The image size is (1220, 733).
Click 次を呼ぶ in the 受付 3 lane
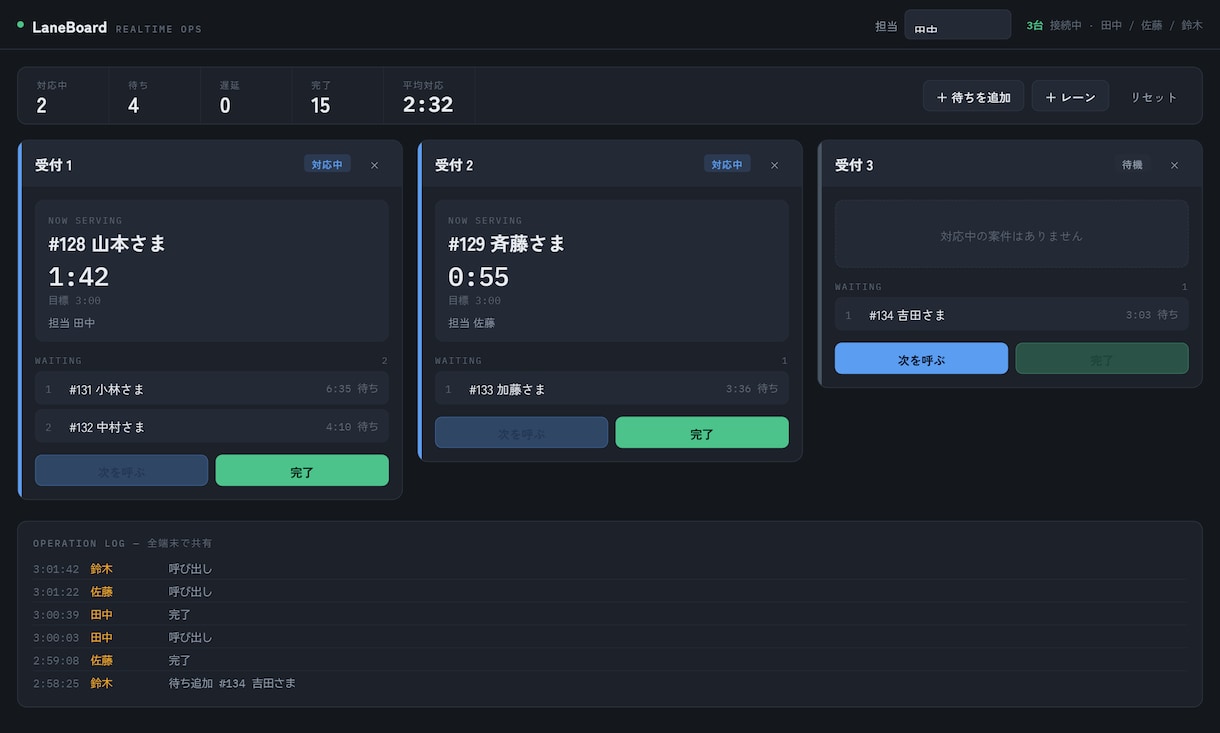coord(921,359)
